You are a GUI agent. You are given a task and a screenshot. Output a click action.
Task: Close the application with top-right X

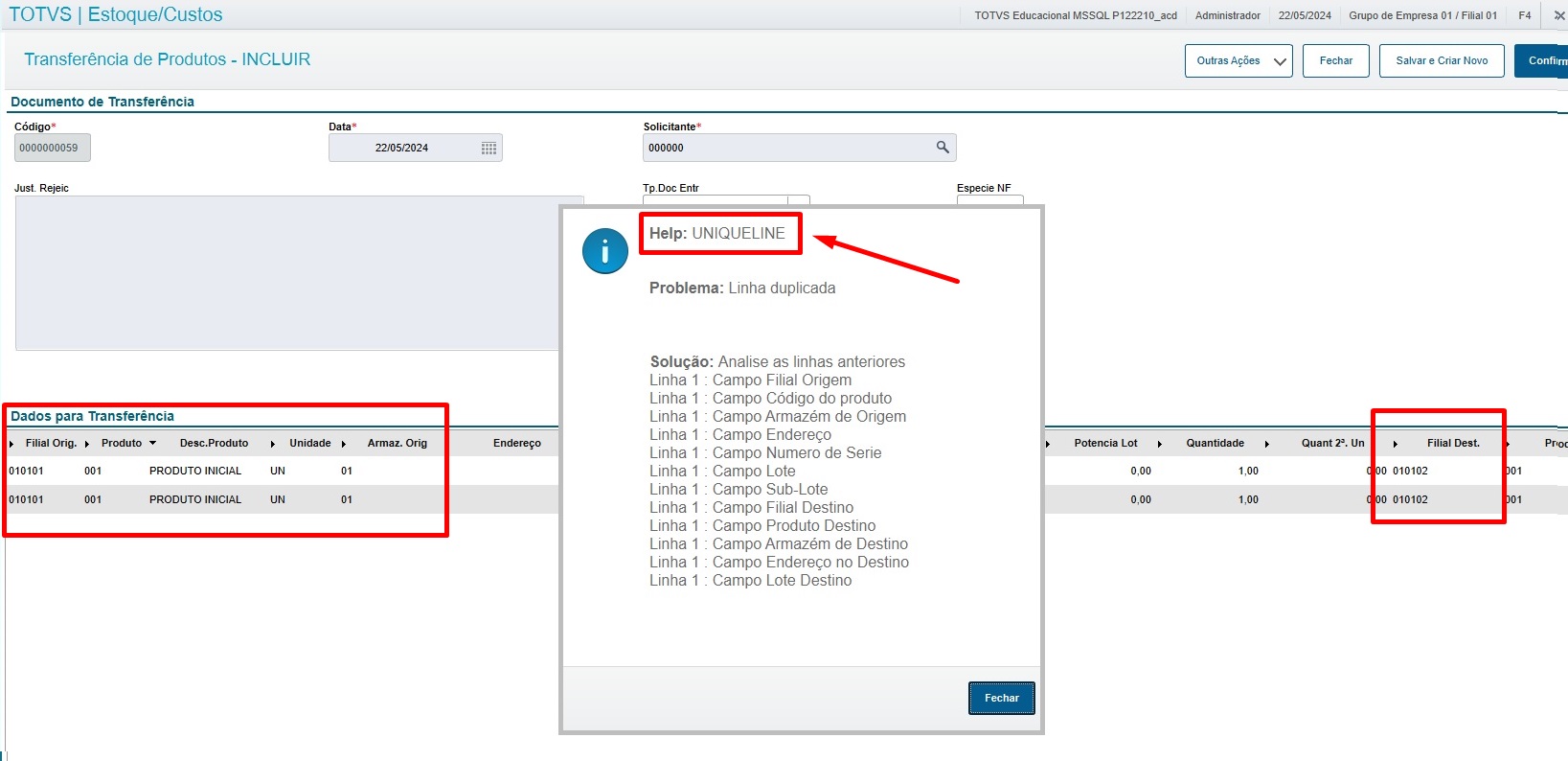(1558, 15)
